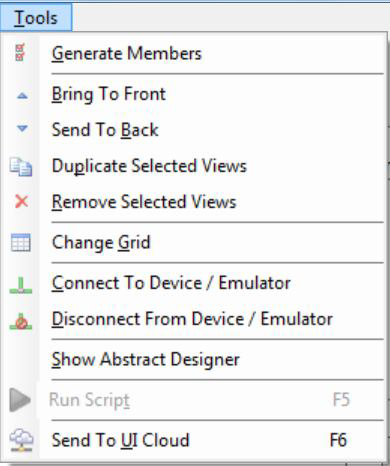Click the Generate Members checklist icon

pyautogui.click(x=20, y=52)
